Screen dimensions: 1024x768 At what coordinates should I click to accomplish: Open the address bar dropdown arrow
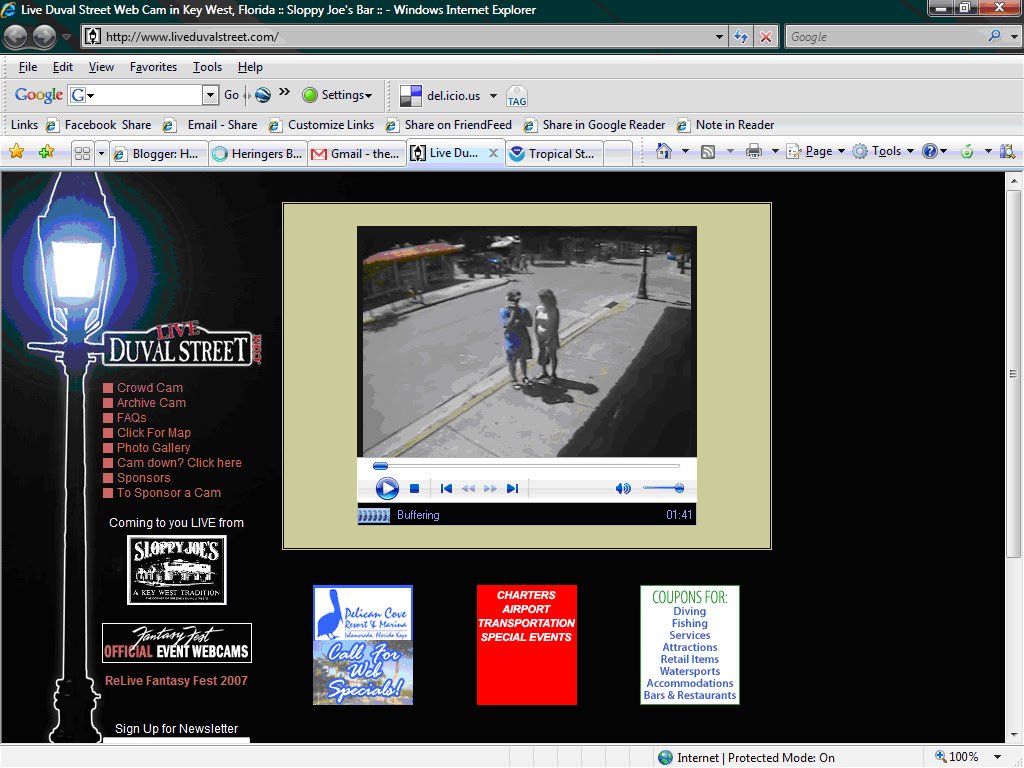[719, 37]
